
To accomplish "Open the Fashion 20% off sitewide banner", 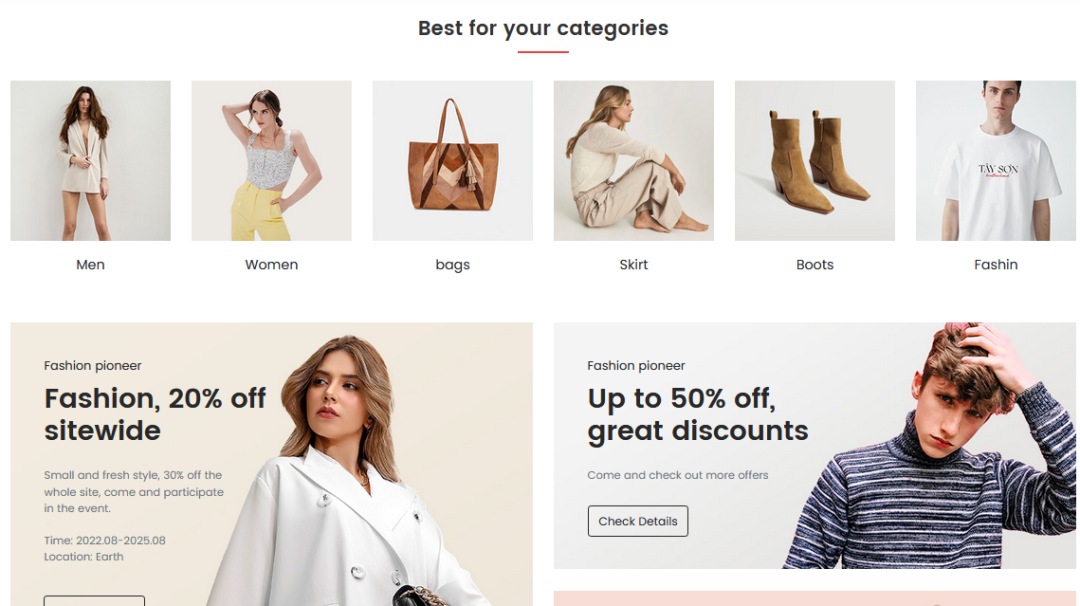I will [271, 464].
